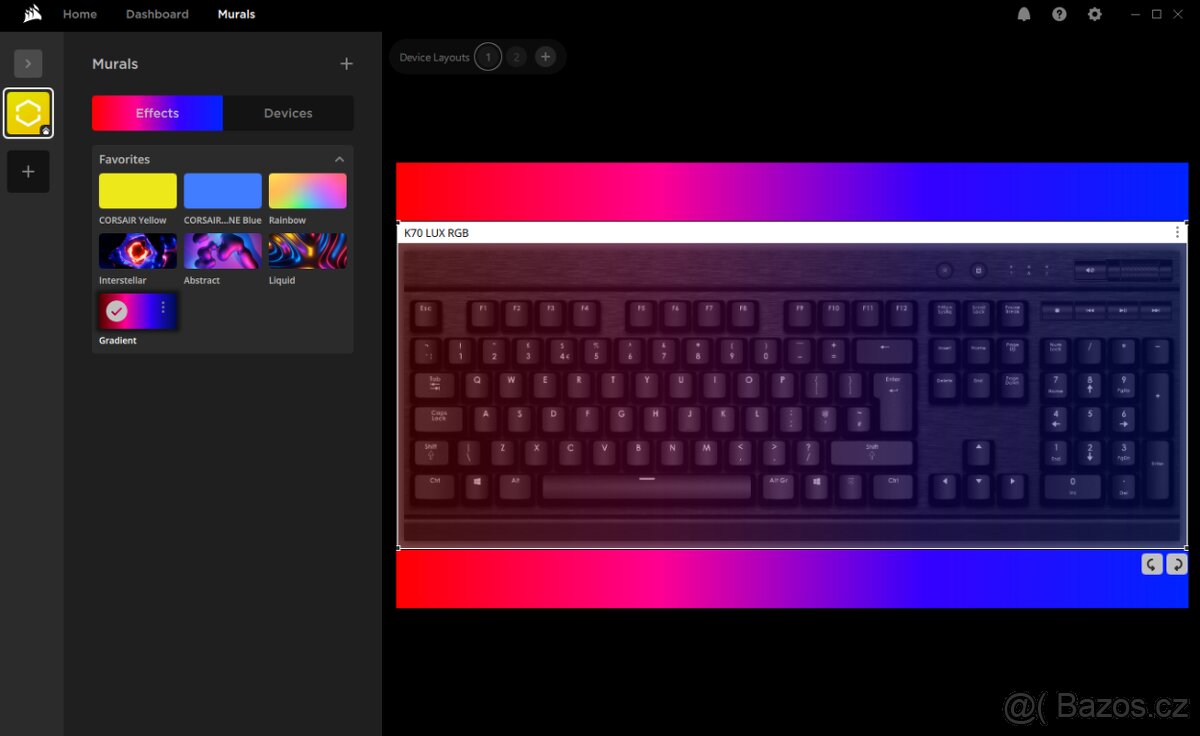
Task: Go to the Dashboard menu
Action: pyautogui.click(x=157, y=14)
